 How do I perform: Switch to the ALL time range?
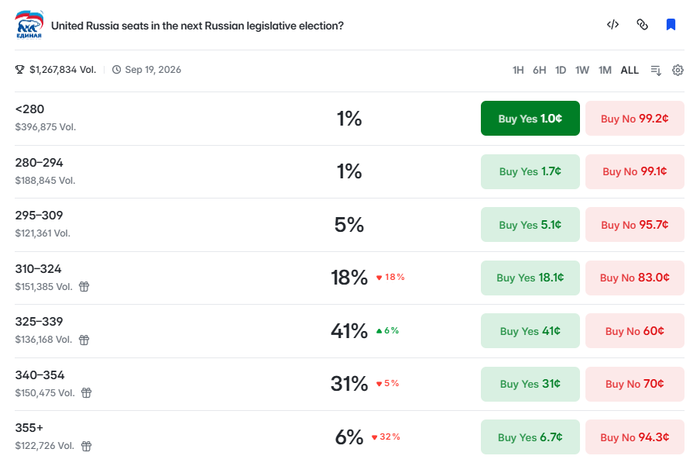pos(629,70)
